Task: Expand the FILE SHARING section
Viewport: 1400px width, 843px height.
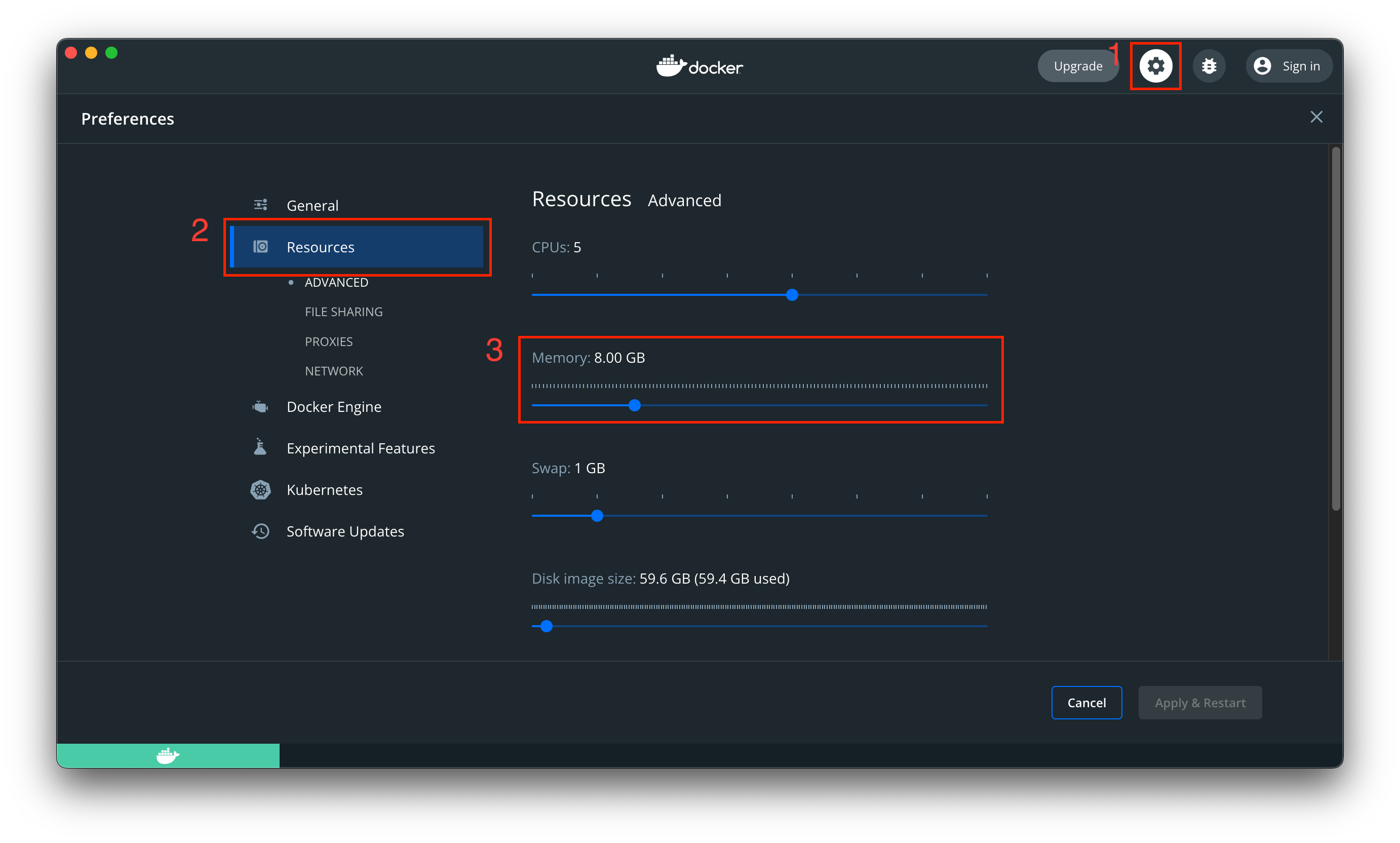Action: [x=344, y=312]
